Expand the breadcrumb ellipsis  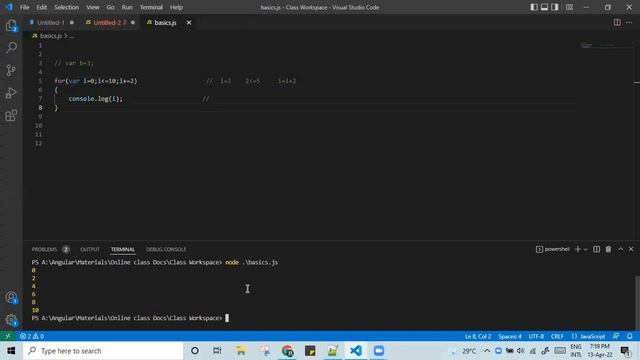[x=72, y=36]
